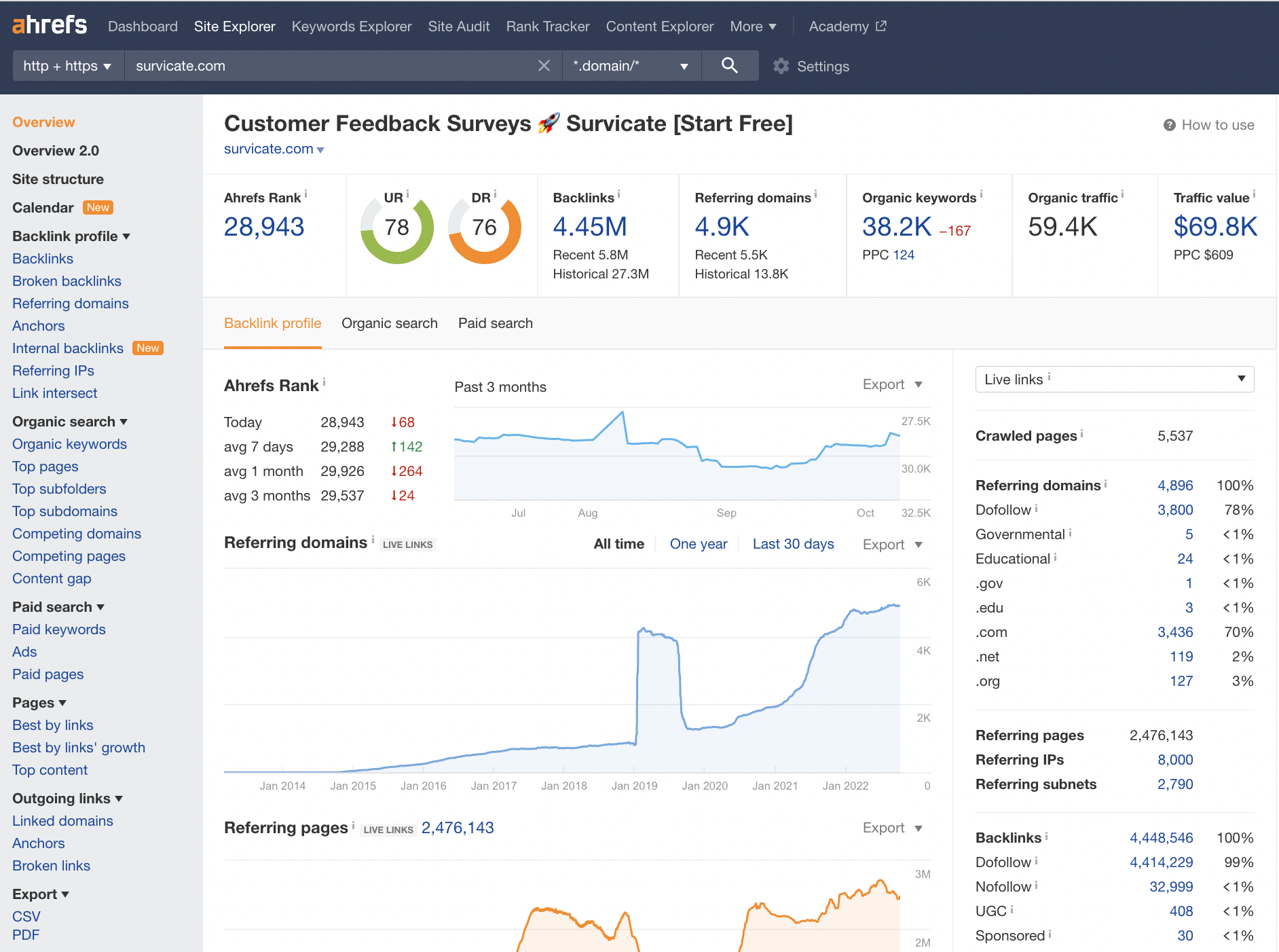Open Keywords Explorer in top menu
The image size is (1279, 952).
click(x=352, y=26)
